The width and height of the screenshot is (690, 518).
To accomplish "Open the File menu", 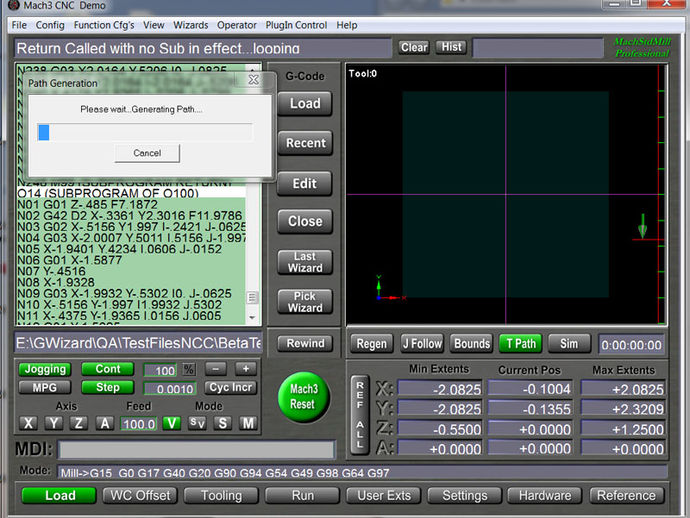I will (19, 25).
